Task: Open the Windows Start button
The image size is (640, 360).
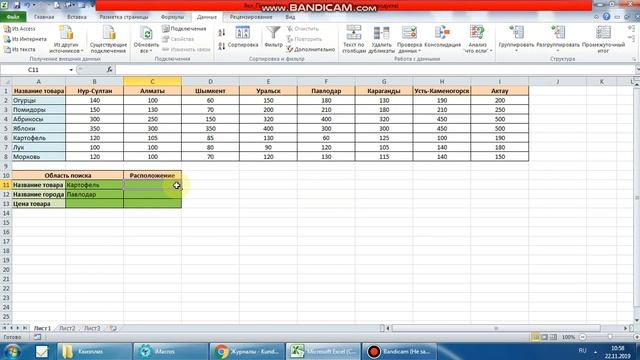Action: click(12, 351)
